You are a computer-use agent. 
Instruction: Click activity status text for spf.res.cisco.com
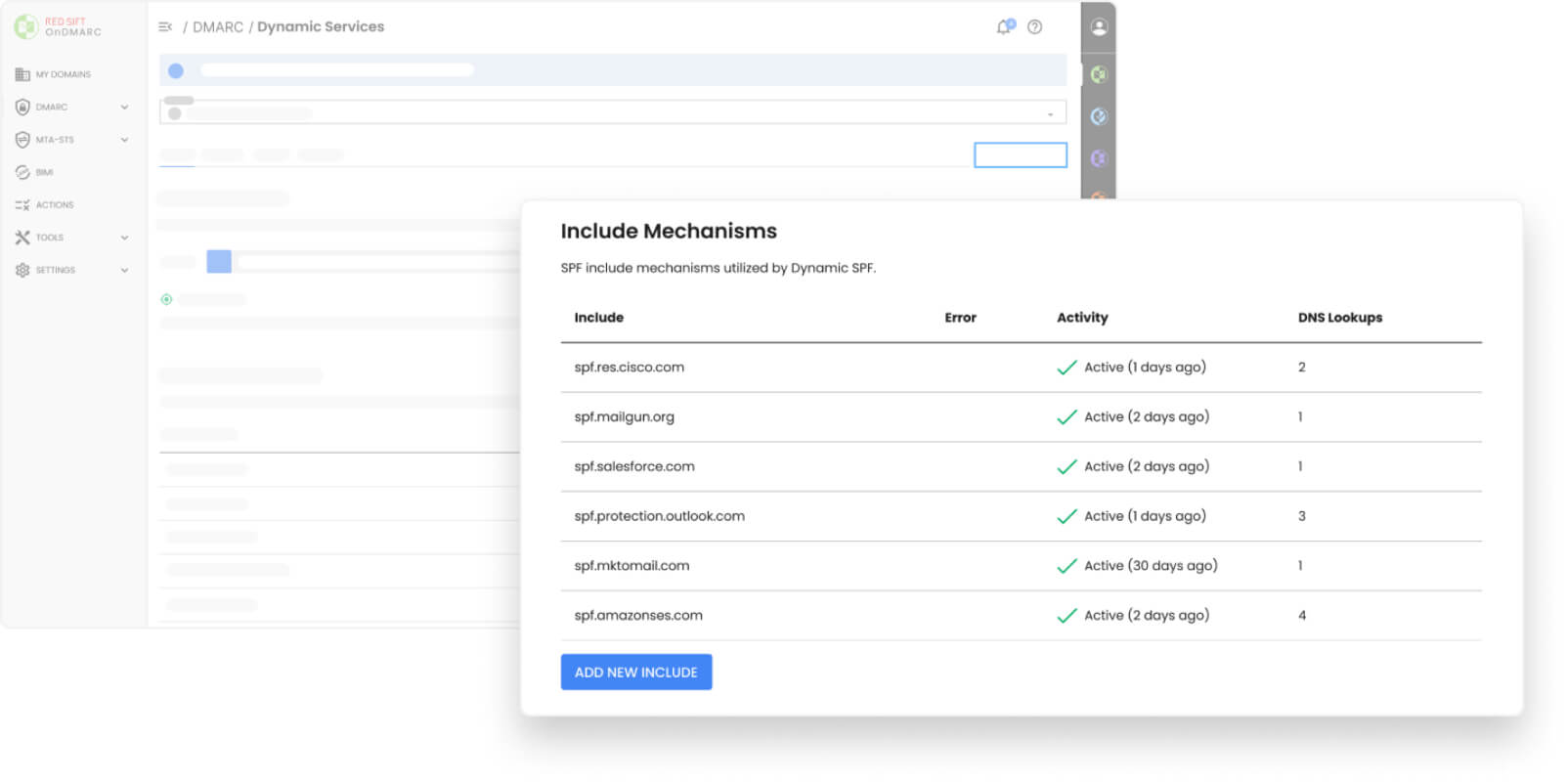[1145, 368]
